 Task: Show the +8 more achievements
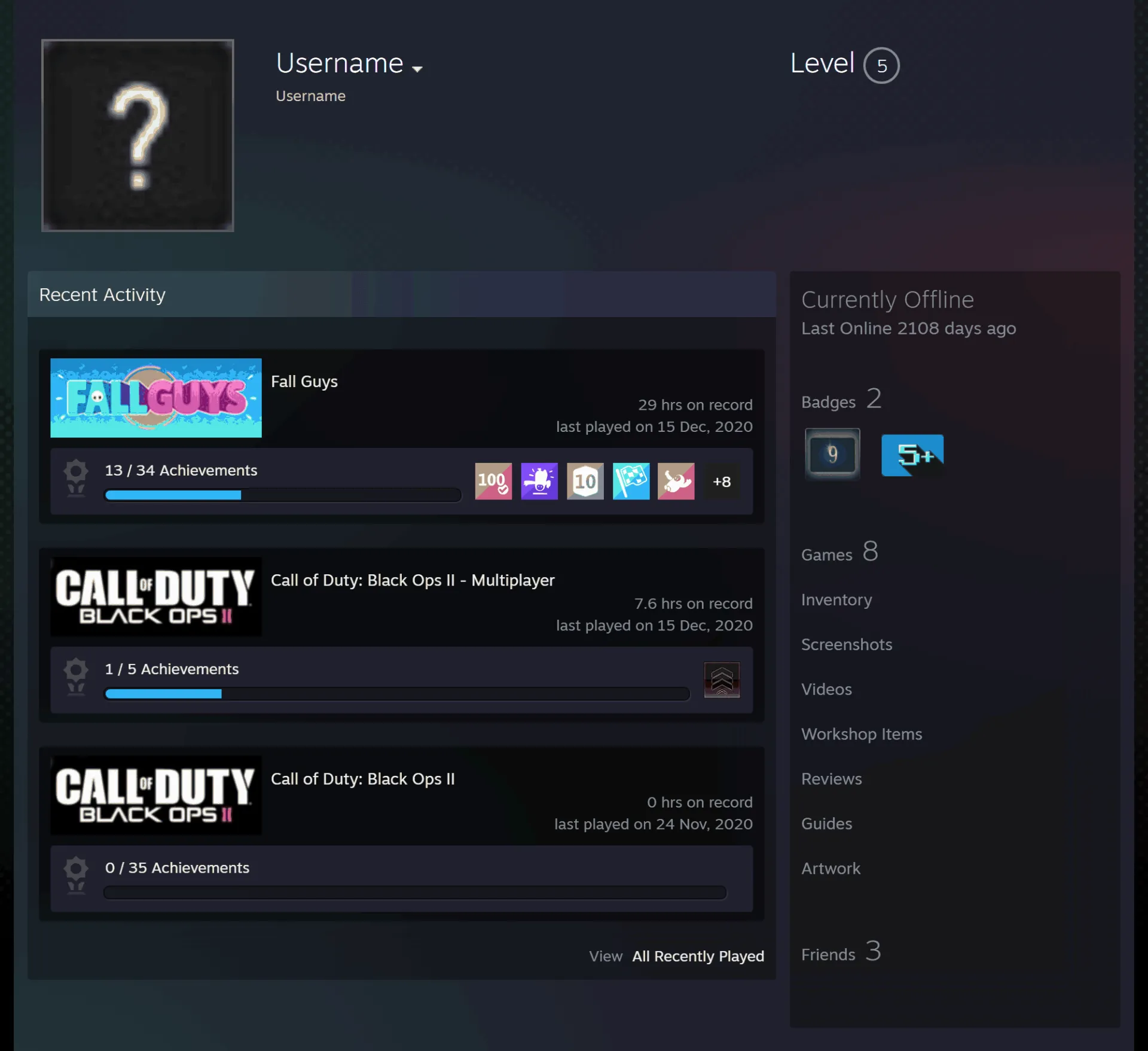(x=722, y=482)
